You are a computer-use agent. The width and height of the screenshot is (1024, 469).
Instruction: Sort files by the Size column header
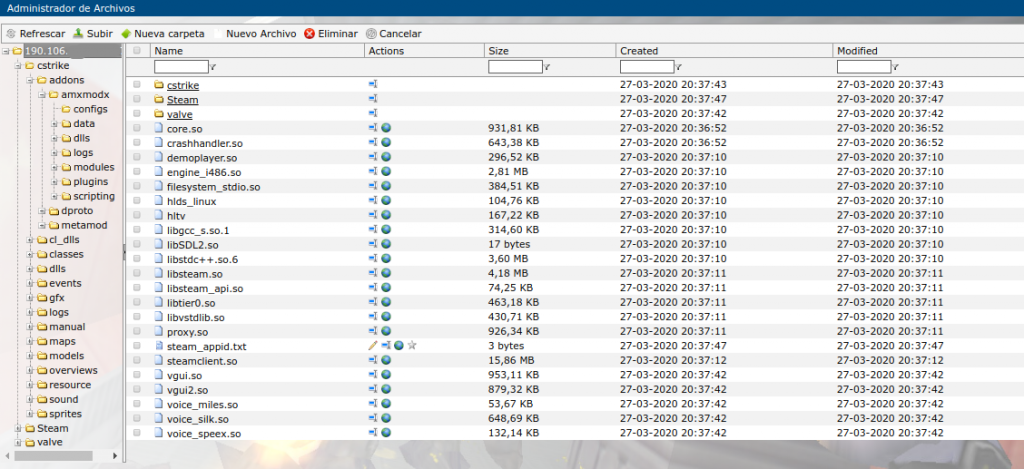[x=500, y=50]
